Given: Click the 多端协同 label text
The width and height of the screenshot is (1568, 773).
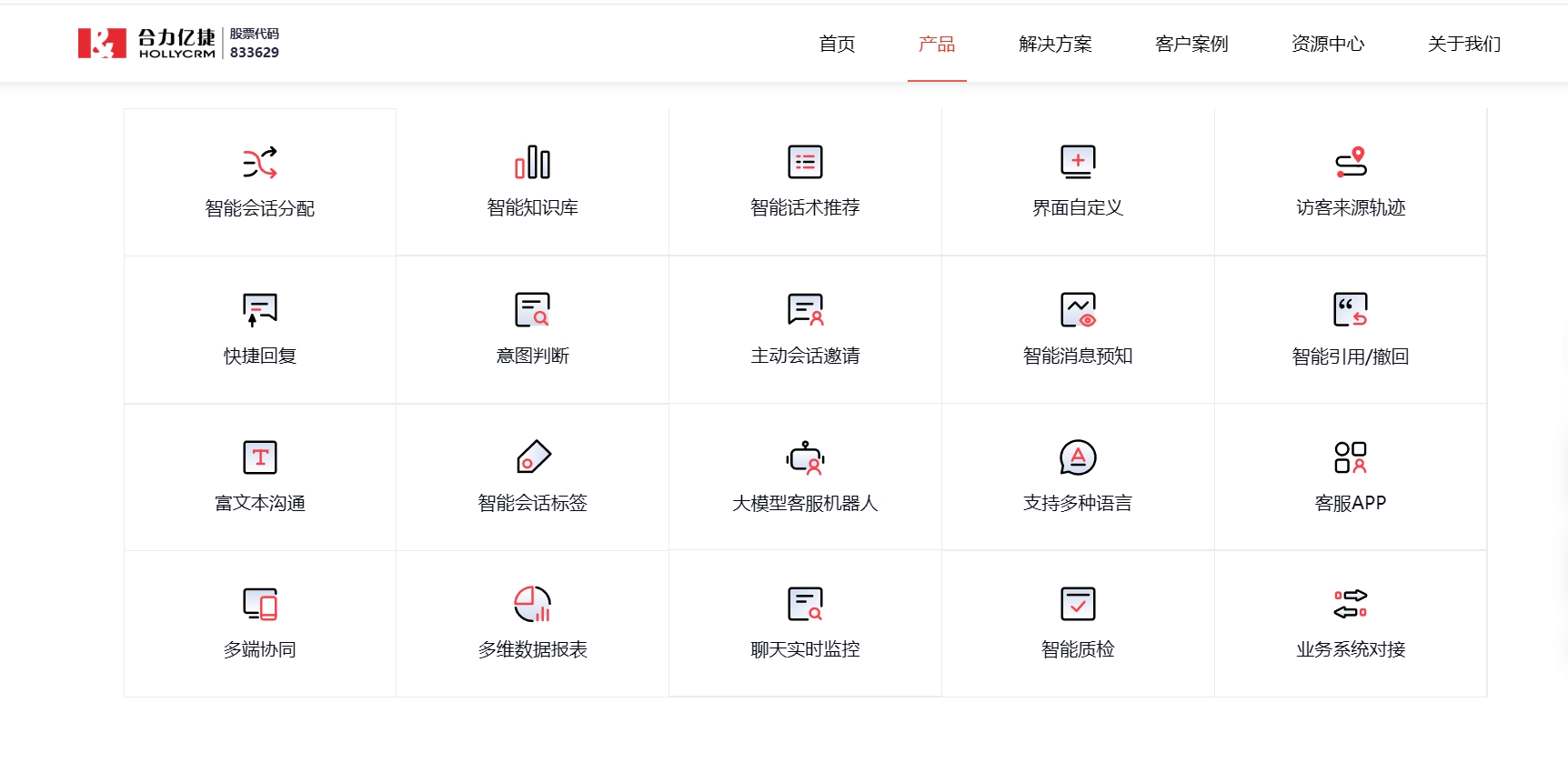Looking at the screenshot, I should coord(260,649).
